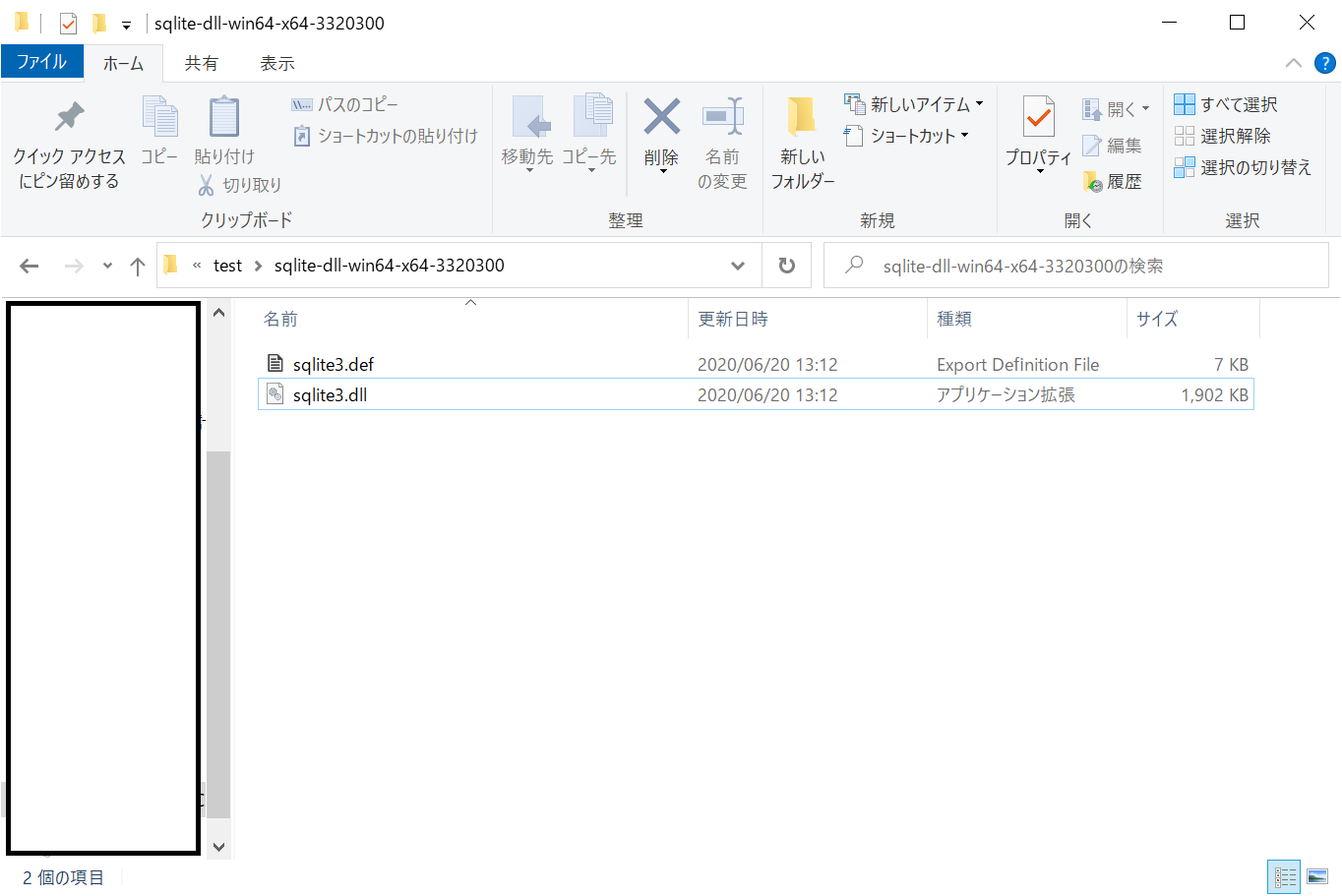Sort by Type (種類) column header
This screenshot has width=1342, height=896.
[x=1026, y=319]
